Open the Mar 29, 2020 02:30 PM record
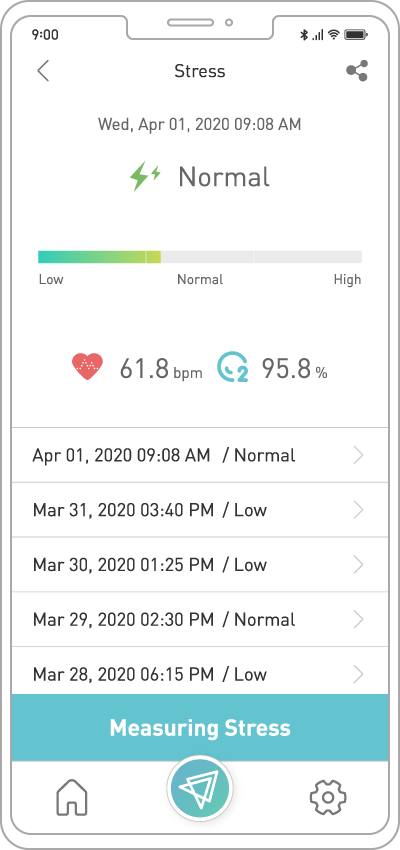400x850 pixels. coord(200,620)
